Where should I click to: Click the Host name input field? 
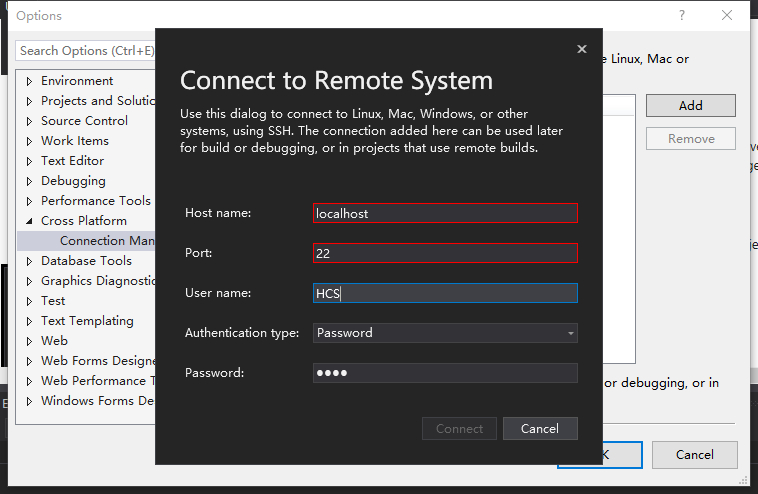pos(445,213)
